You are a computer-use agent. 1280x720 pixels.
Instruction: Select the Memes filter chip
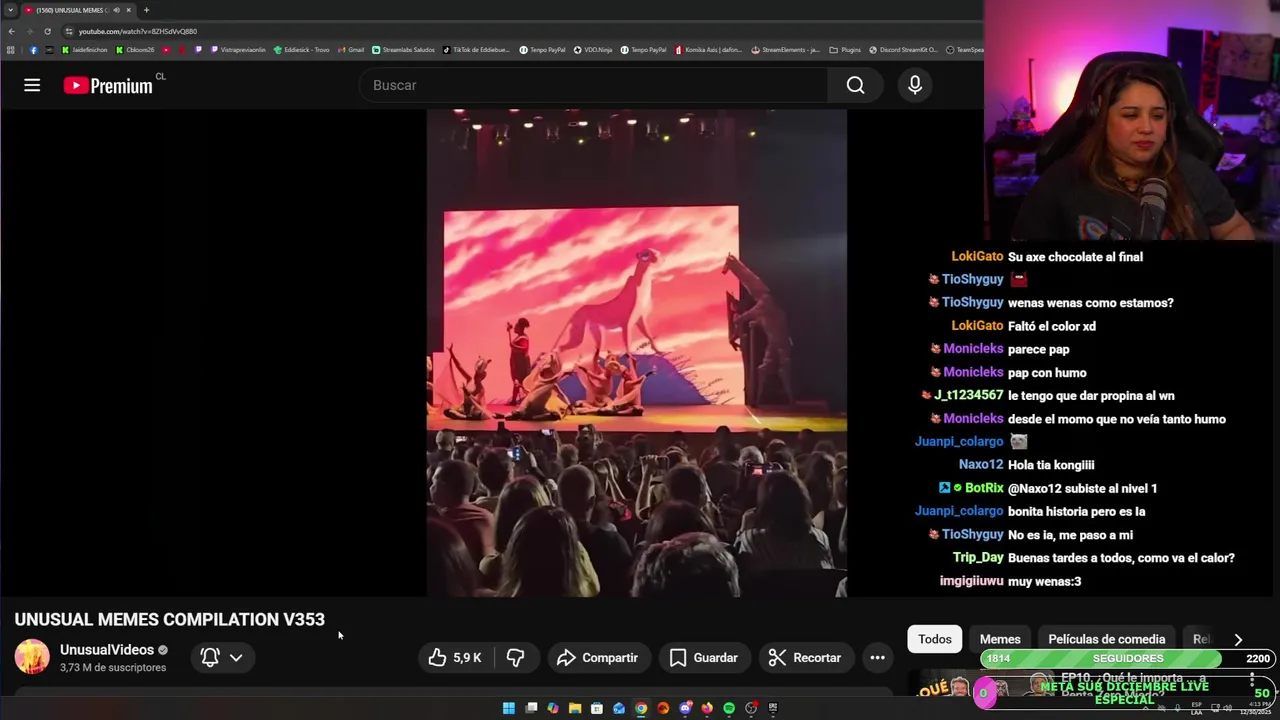pyautogui.click(x=1000, y=639)
